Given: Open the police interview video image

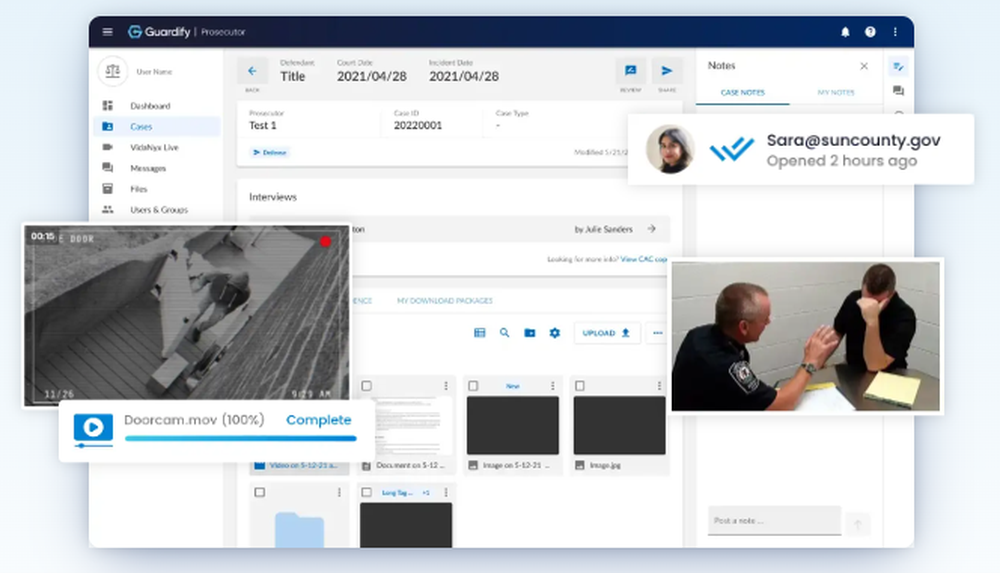Looking at the screenshot, I should pos(805,336).
